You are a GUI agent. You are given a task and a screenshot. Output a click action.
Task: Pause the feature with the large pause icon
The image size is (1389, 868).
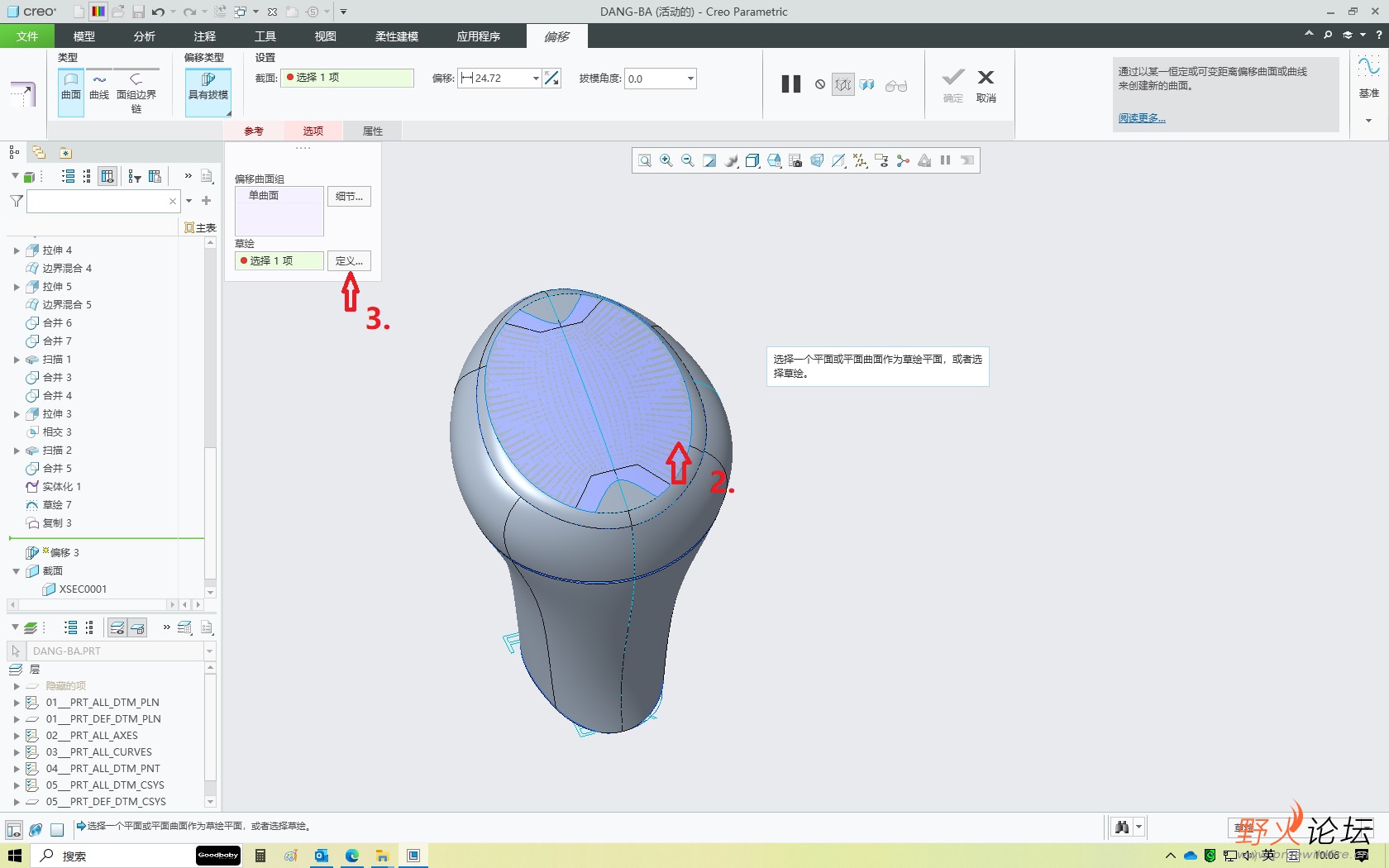(x=791, y=84)
